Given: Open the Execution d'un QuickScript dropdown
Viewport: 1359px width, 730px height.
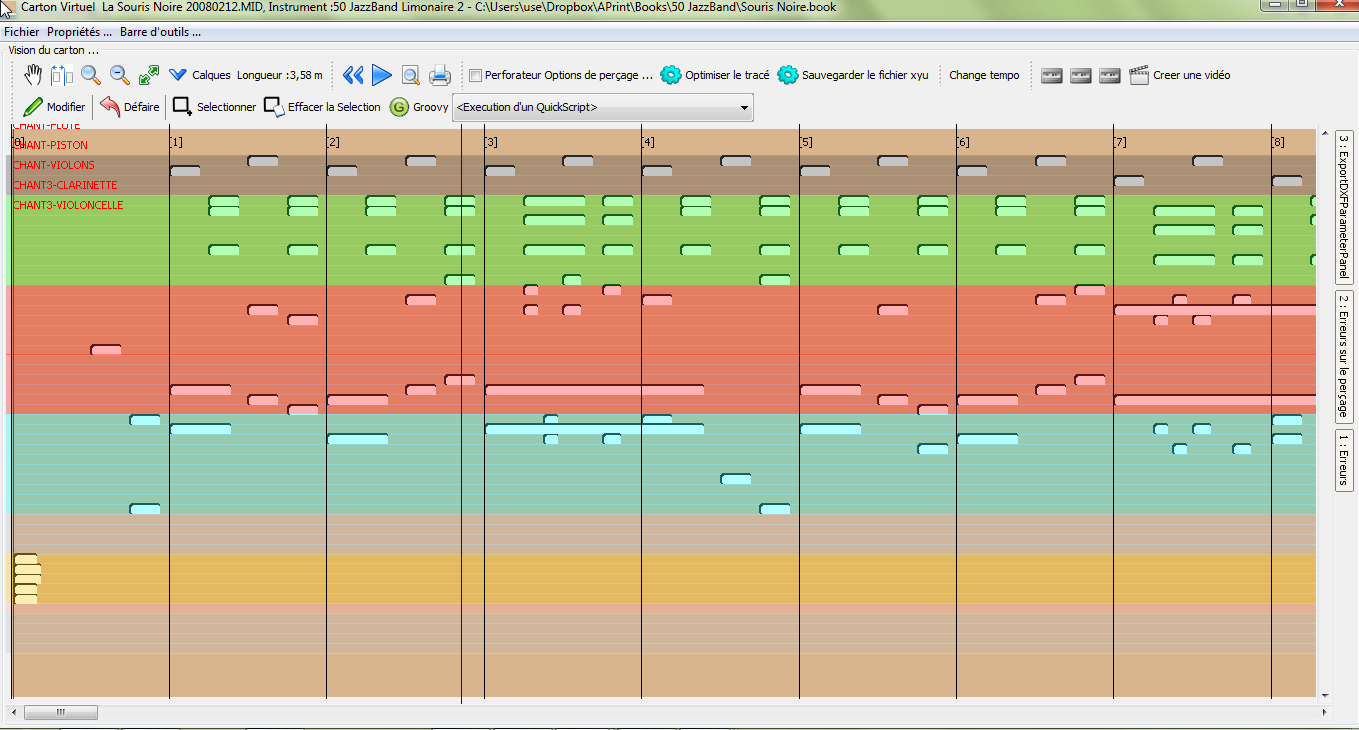Looking at the screenshot, I should pos(603,107).
